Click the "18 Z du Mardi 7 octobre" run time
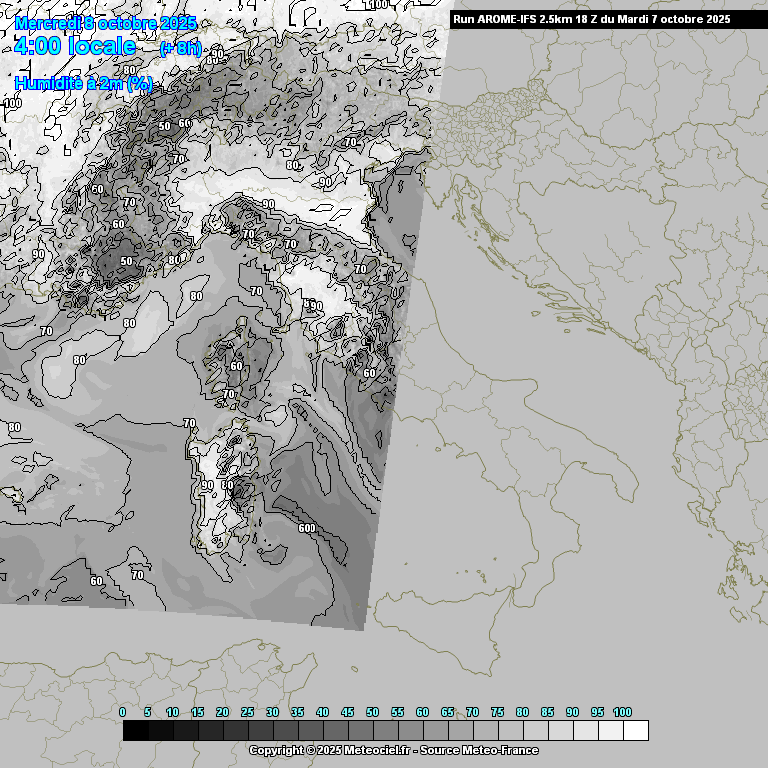Image resolution: width=768 pixels, height=768 pixels. [652, 19]
